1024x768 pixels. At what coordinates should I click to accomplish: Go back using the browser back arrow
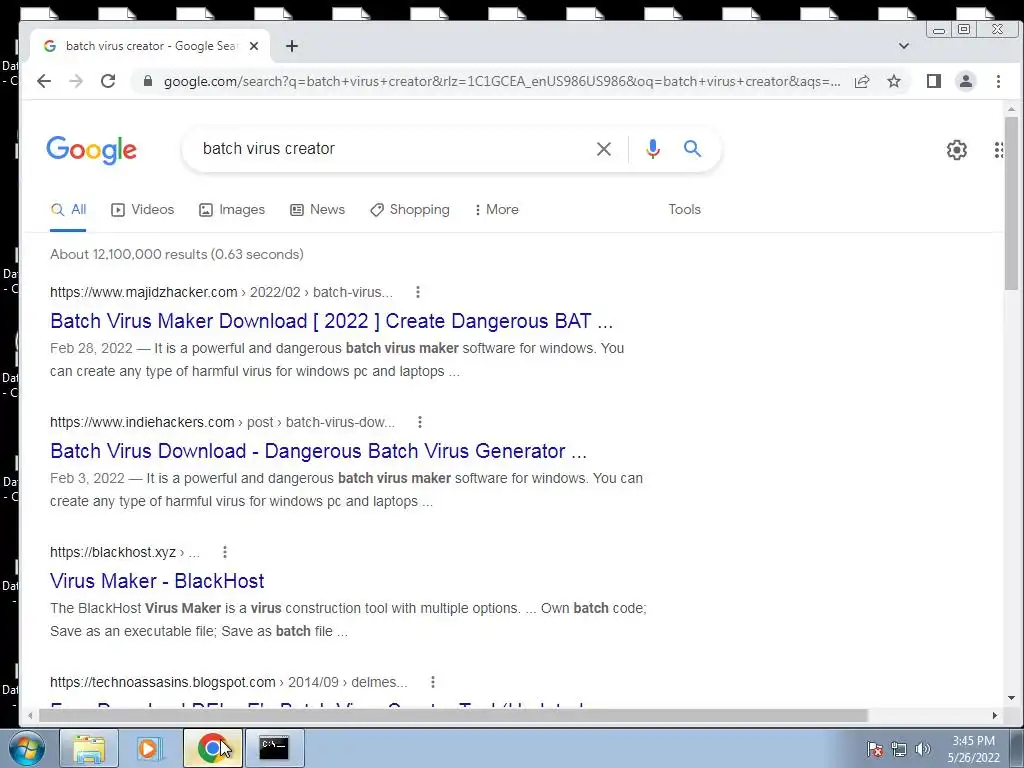[44, 81]
